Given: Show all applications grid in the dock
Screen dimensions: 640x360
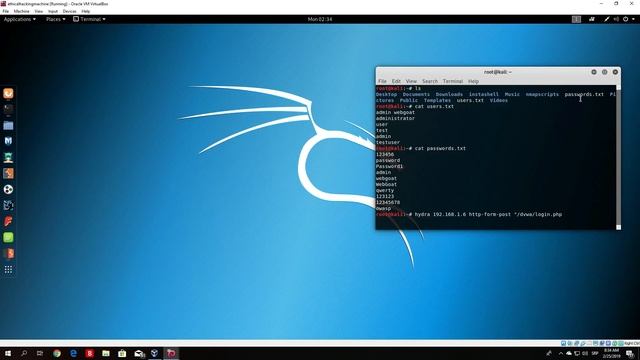Looking at the screenshot, I should [8, 269].
